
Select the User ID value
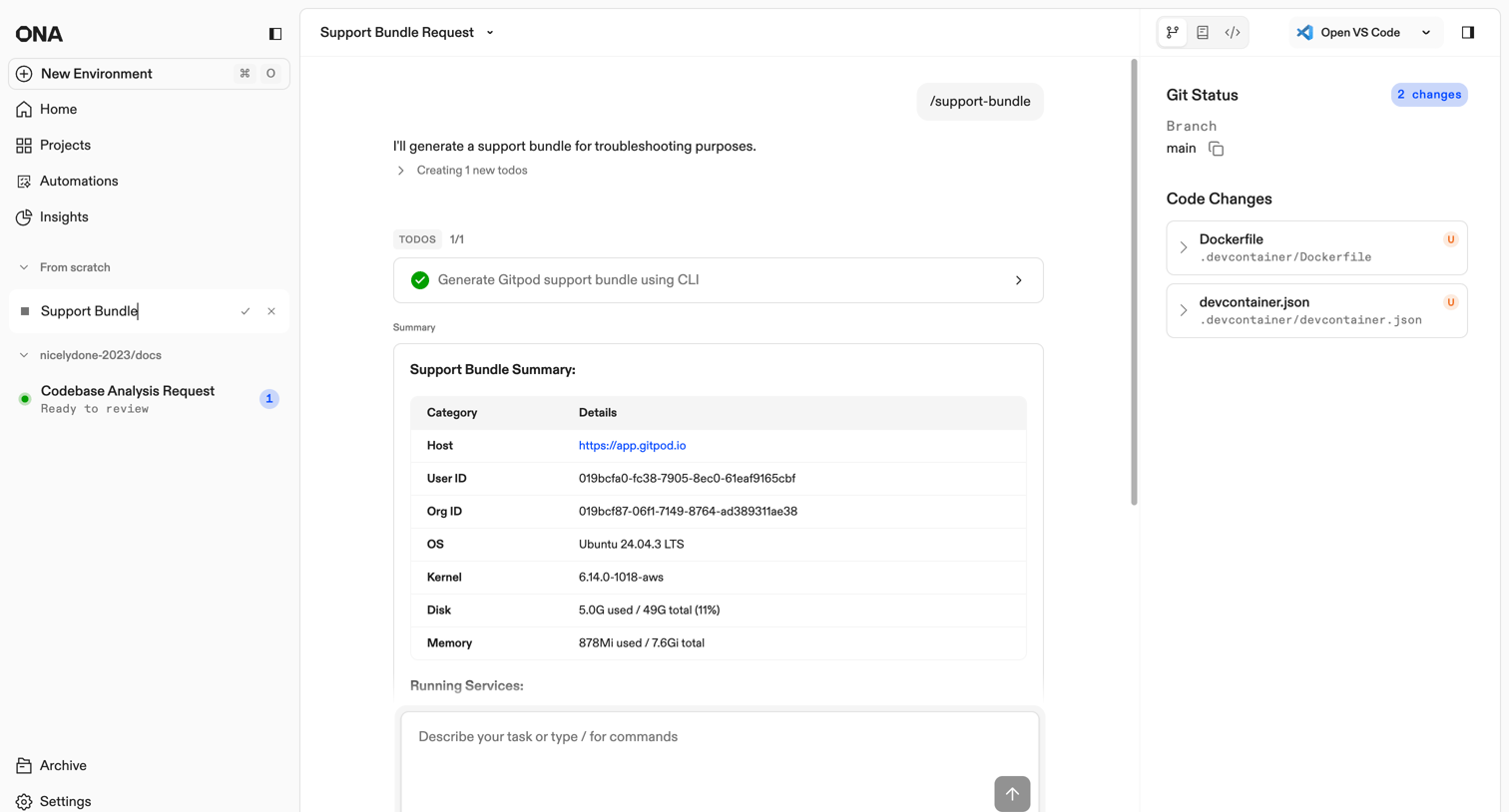687,479
